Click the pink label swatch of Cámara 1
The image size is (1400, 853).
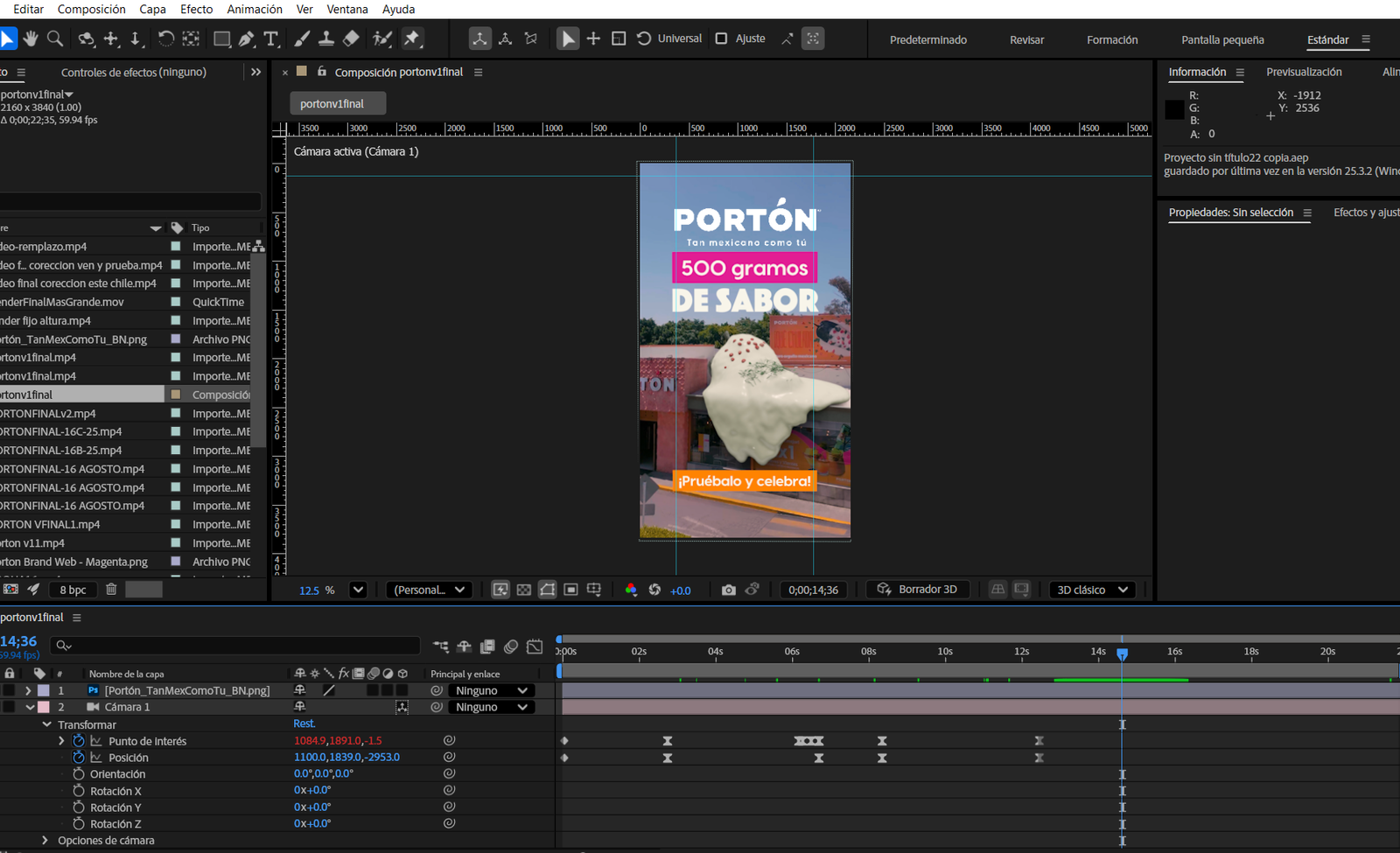tap(43, 707)
